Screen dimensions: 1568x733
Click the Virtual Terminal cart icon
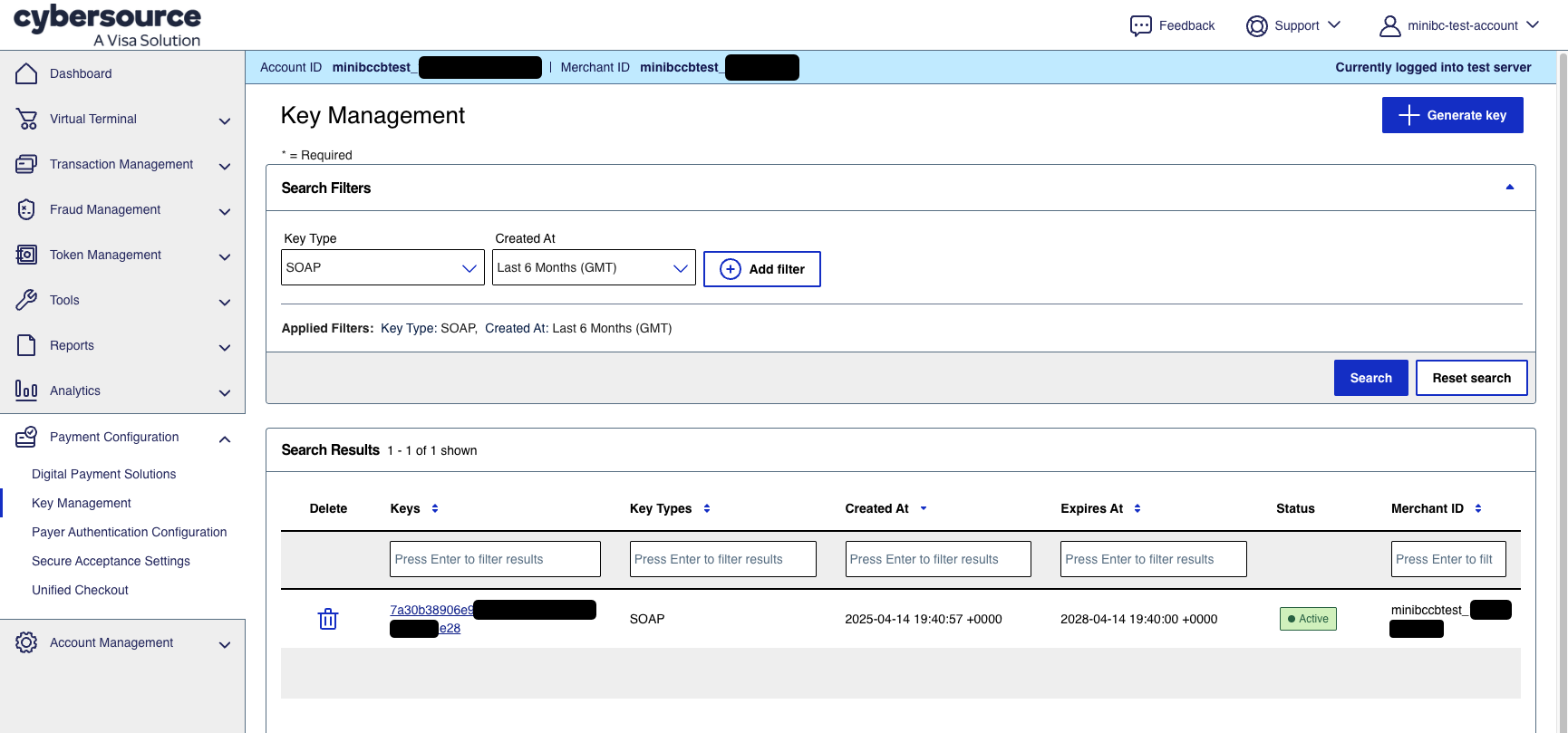pyautogui.click(x=26, y=119)
